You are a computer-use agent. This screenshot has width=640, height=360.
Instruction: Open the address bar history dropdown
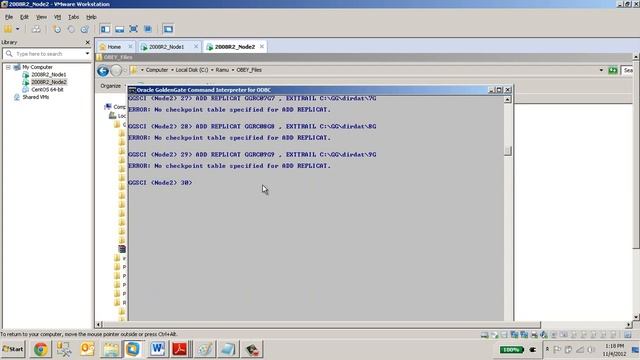601,70
